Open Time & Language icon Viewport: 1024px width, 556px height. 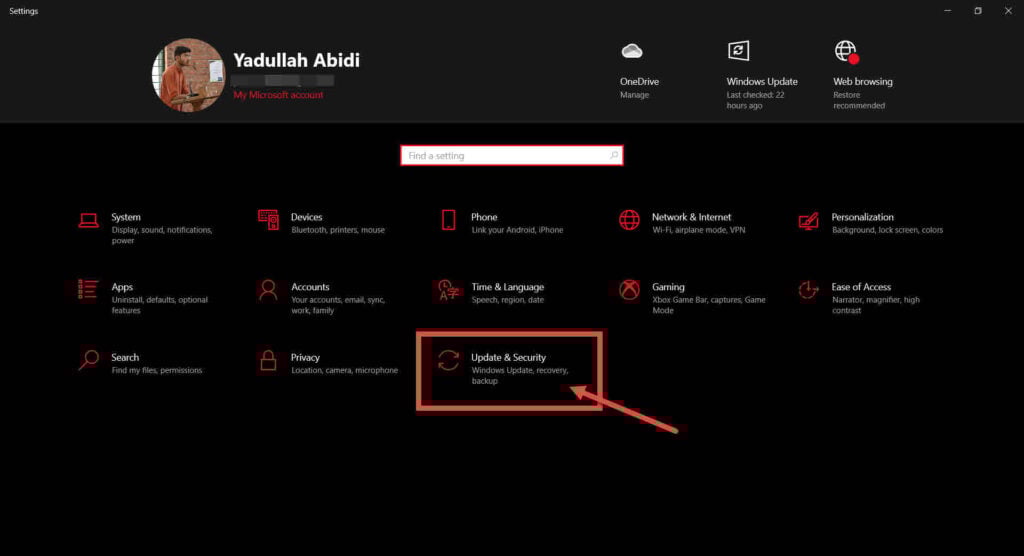(448, 290)
